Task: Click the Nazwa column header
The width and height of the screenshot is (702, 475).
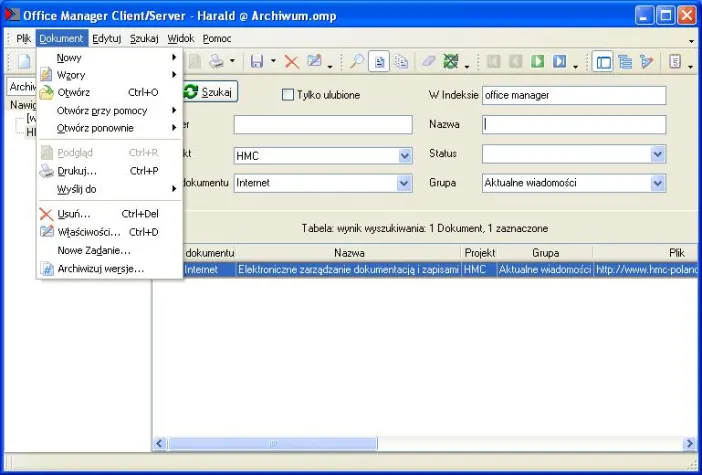Action: (348, 254)
